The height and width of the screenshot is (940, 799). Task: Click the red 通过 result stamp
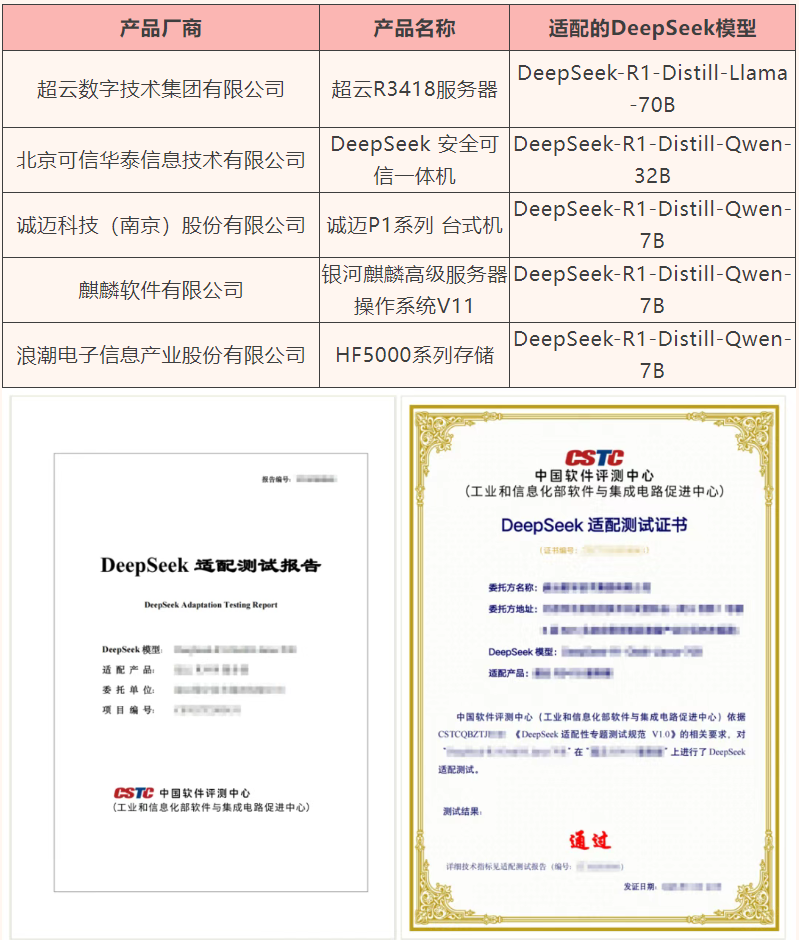(x=590, y=840)
